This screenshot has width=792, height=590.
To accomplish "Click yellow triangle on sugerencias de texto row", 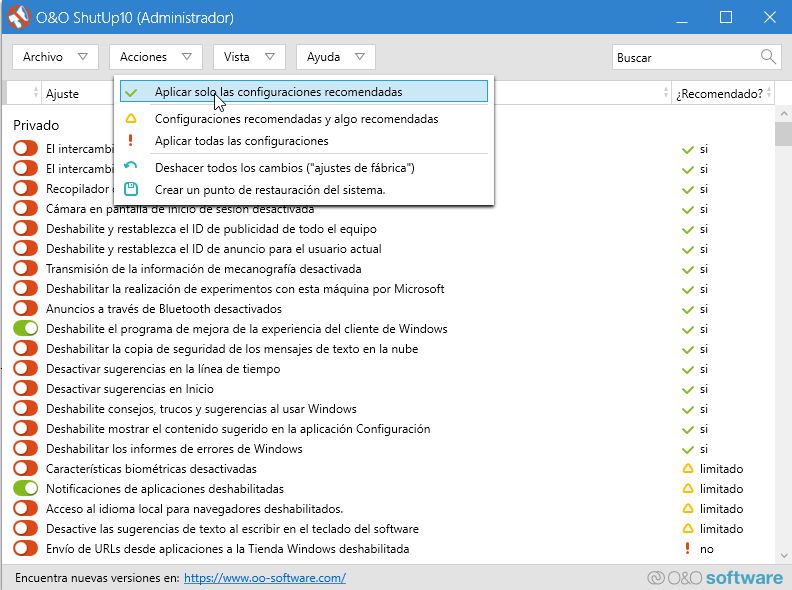I will point(687,528).
